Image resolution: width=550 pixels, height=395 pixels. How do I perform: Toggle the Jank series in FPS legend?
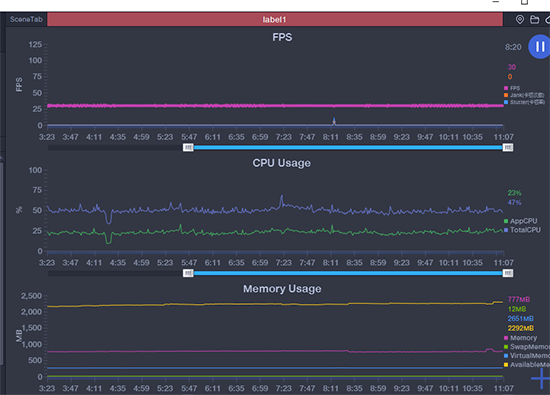tap(524, 95)
